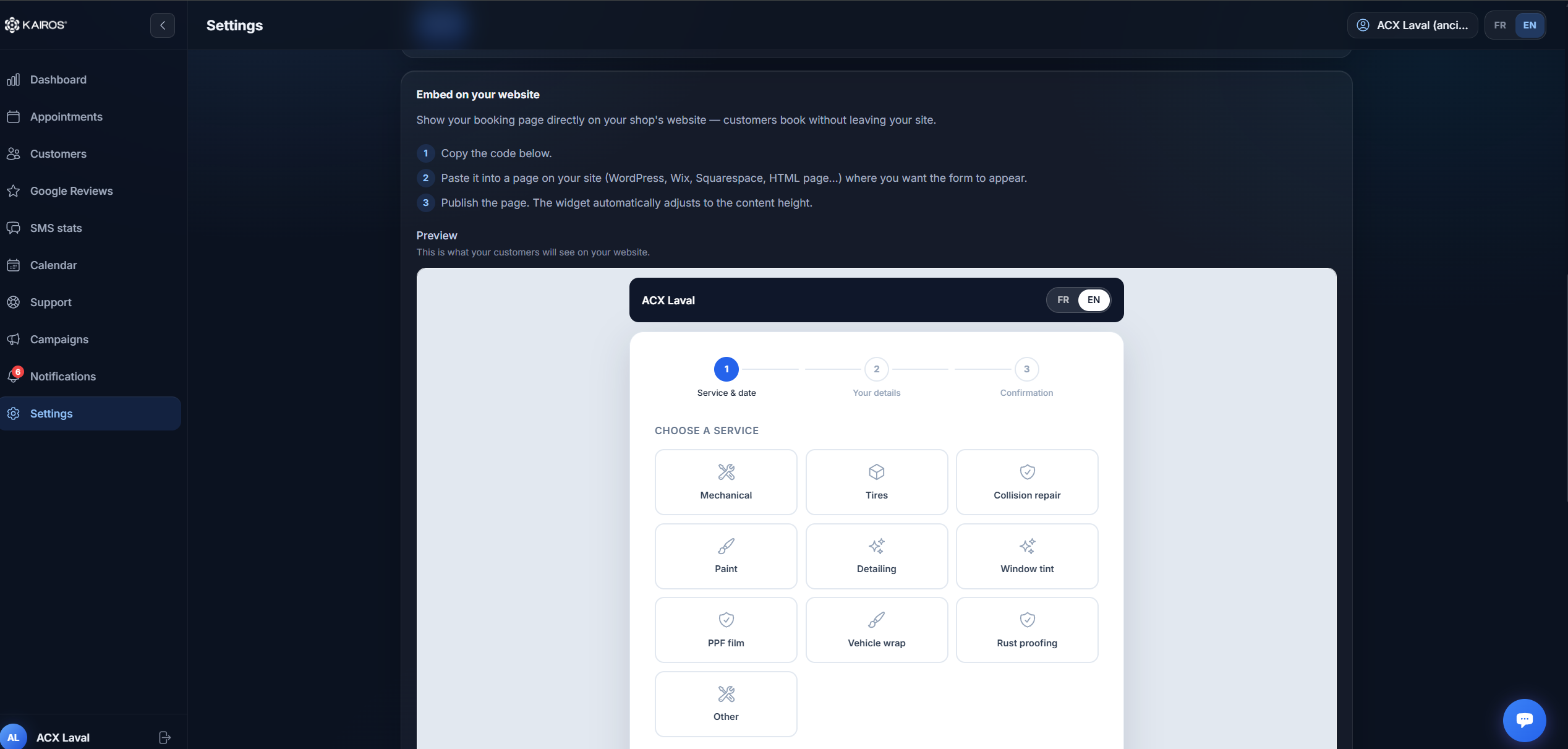Select the Mechanical service card
The width and height of the screenshot is (1568, 749).
click(726, 482)
